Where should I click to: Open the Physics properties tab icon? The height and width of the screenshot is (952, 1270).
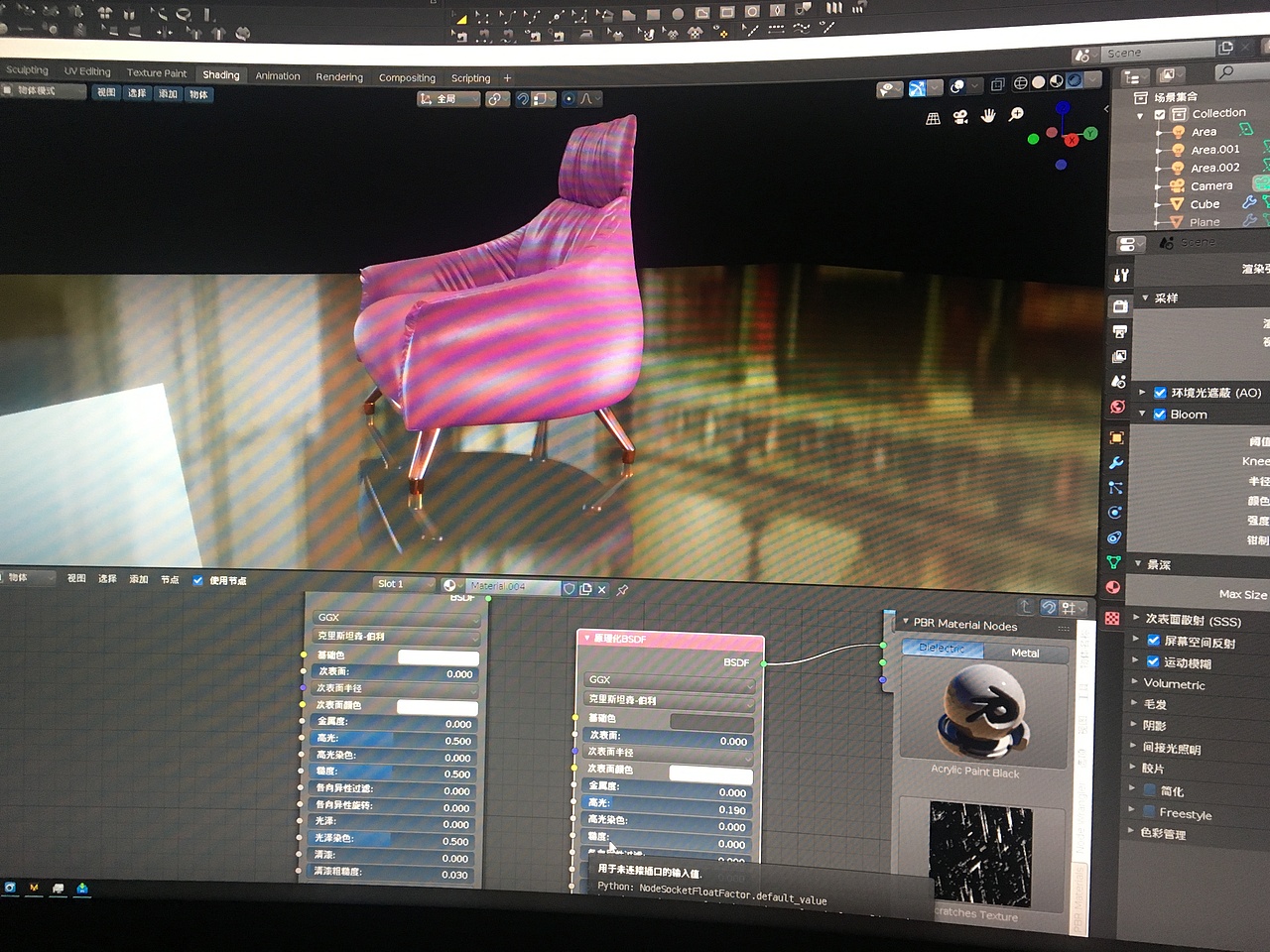coord(1115,512)
